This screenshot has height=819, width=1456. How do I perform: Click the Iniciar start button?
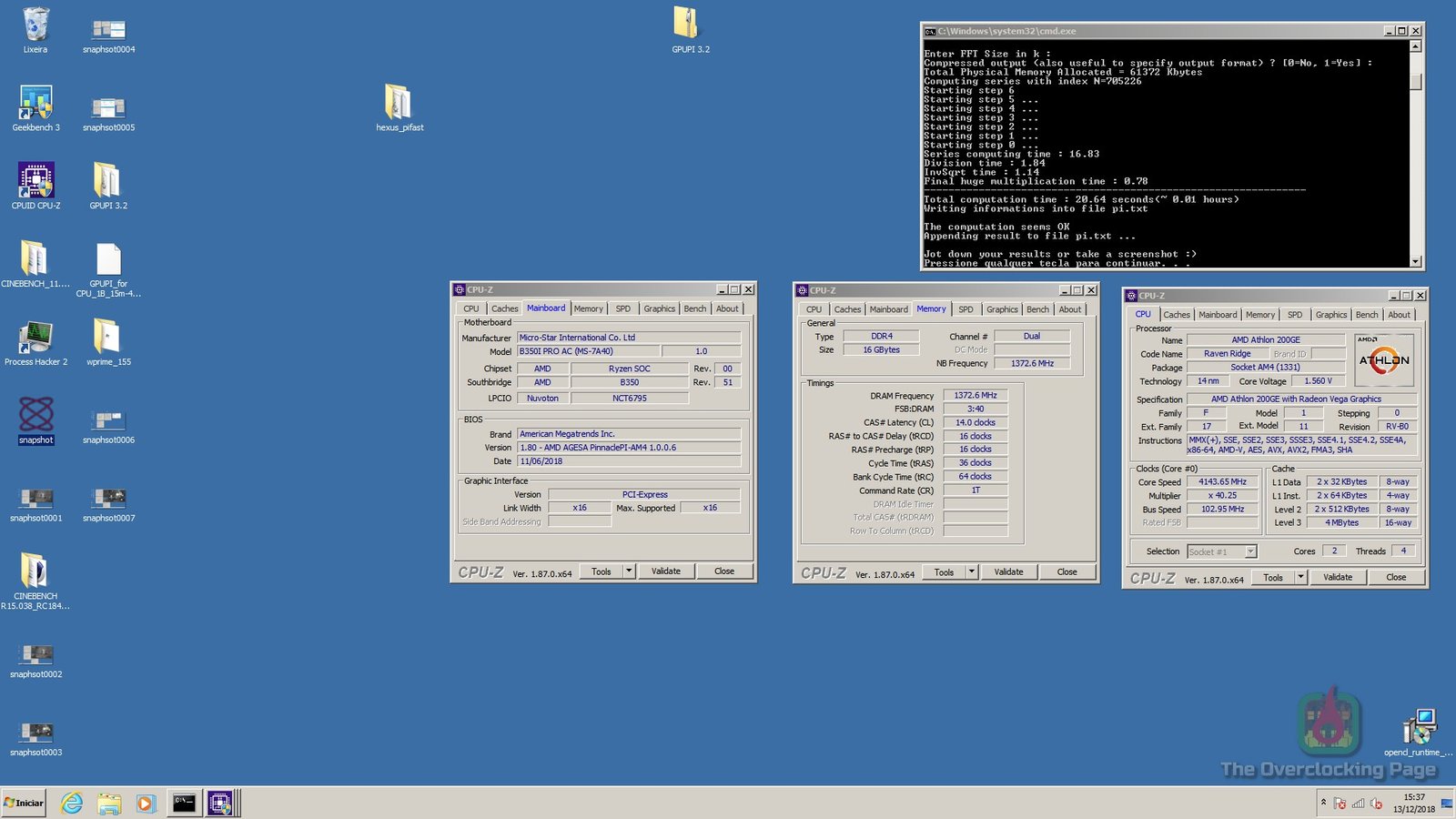point(24,803)
